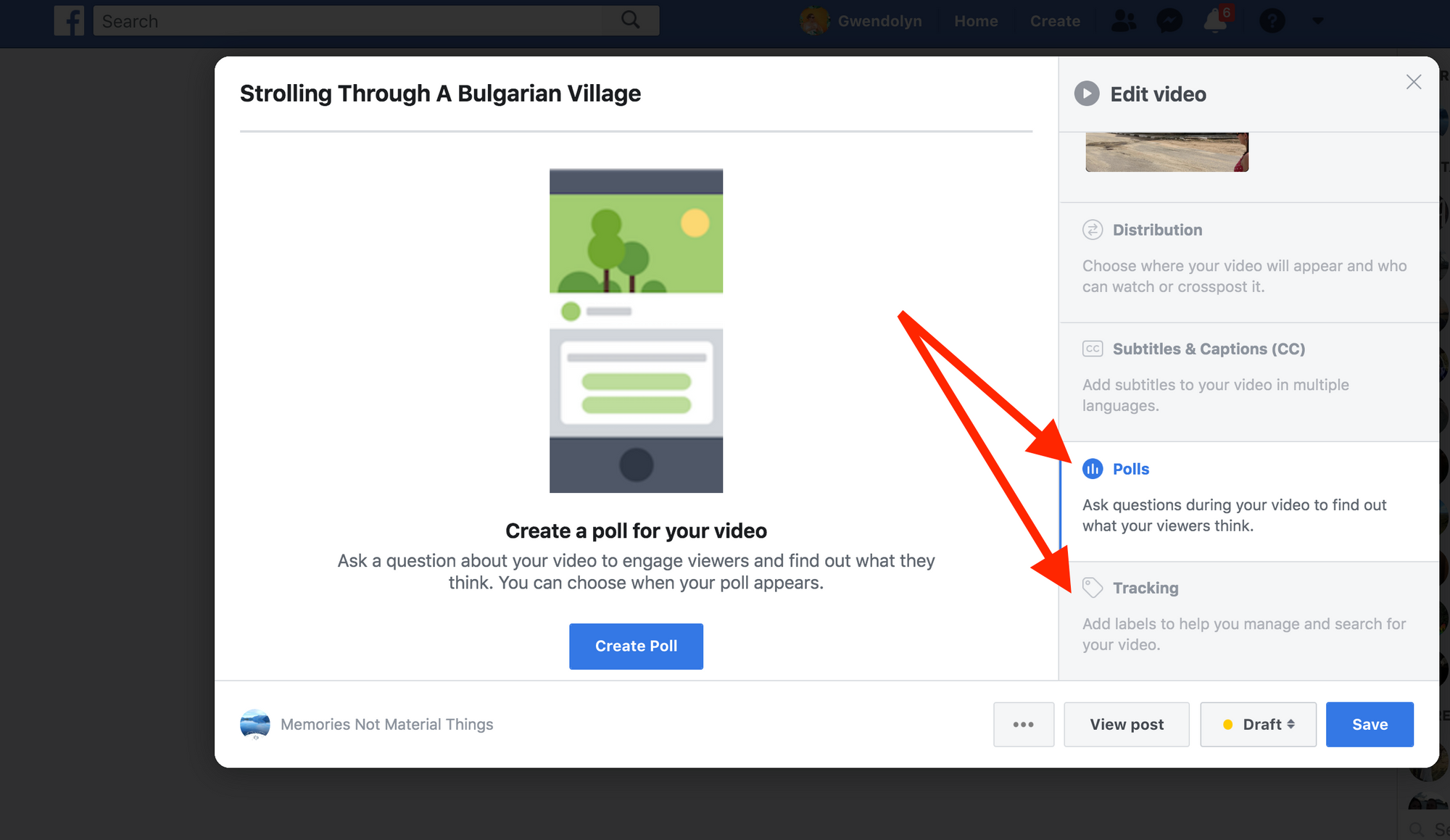Screen dimensions: 1450x840
Task: Click the Facebook logo icon
Action: (69, 21)
